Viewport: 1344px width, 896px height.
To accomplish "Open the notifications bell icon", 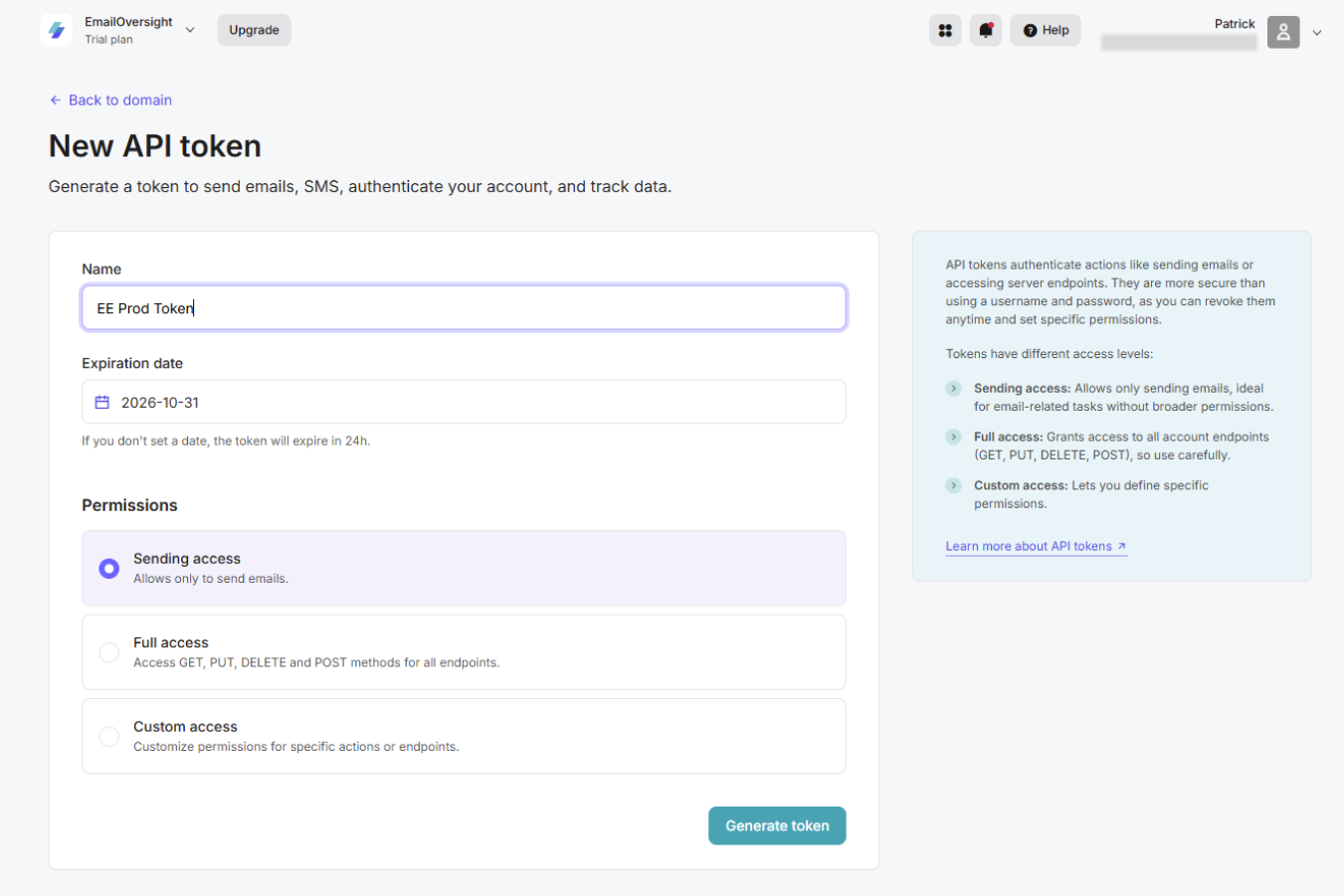I will [x=985, y=31].
